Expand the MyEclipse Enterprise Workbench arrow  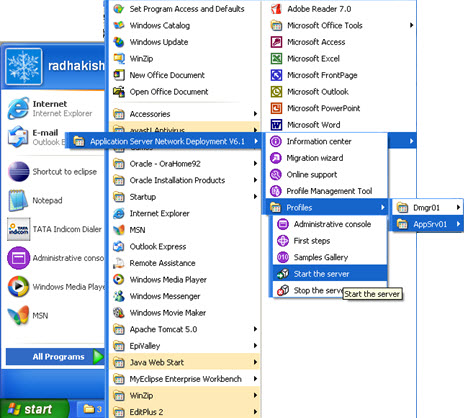click(255, 379)
